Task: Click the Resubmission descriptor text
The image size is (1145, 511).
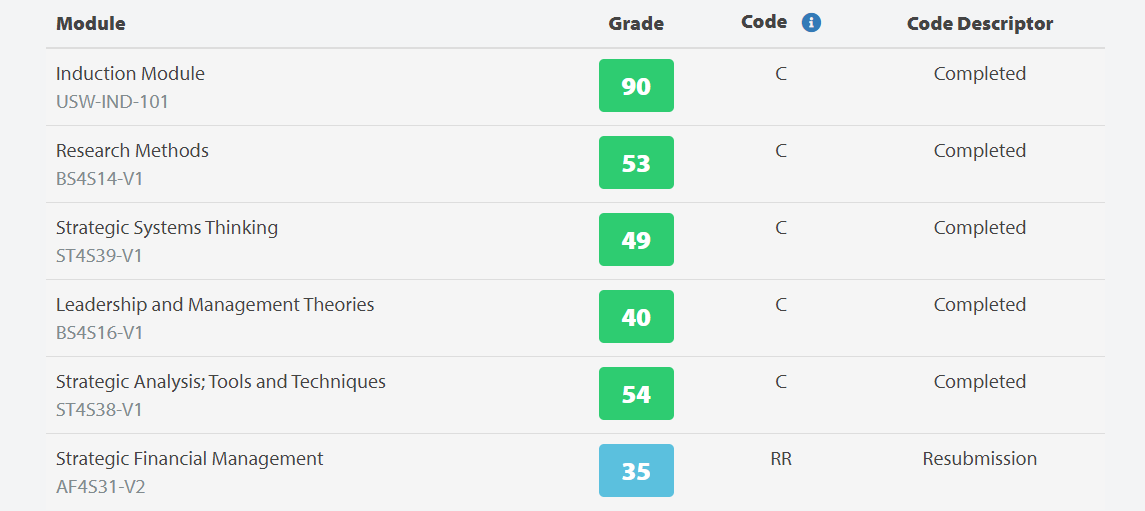Action: (x=980, y=458)
